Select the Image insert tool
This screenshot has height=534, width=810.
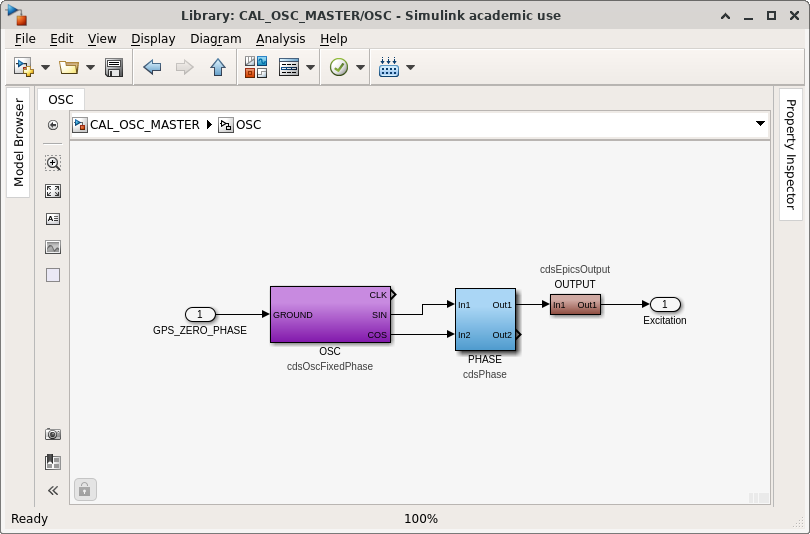[x=53, y=247]
